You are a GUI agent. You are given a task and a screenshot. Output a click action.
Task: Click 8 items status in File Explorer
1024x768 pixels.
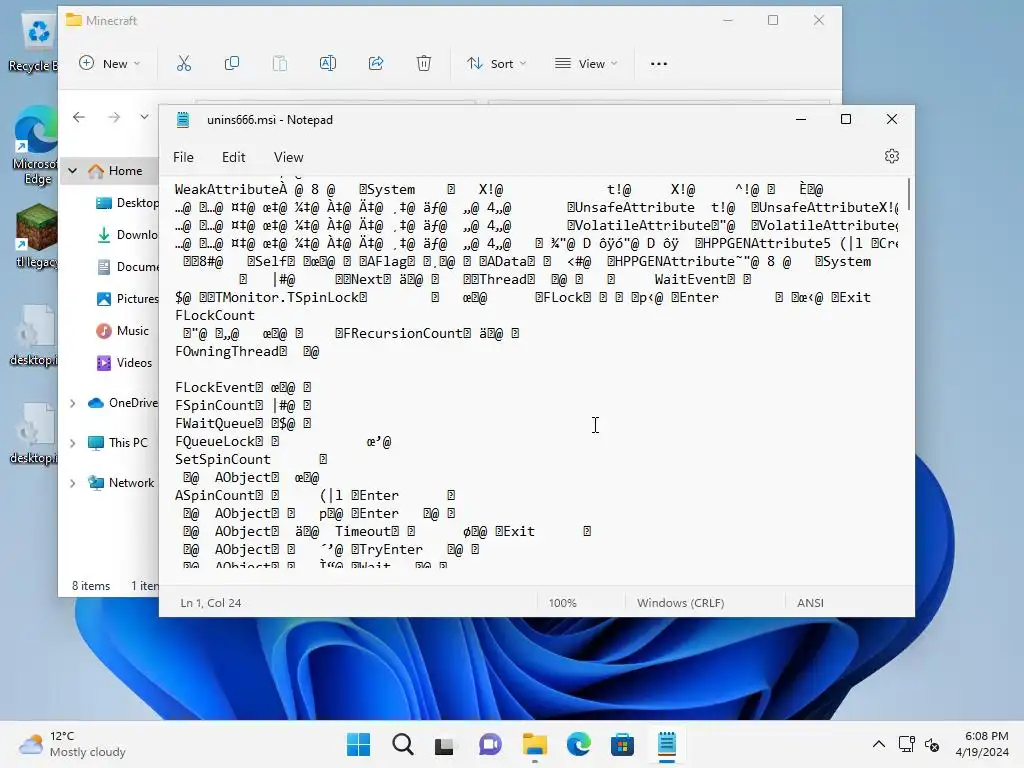point(91,586)
